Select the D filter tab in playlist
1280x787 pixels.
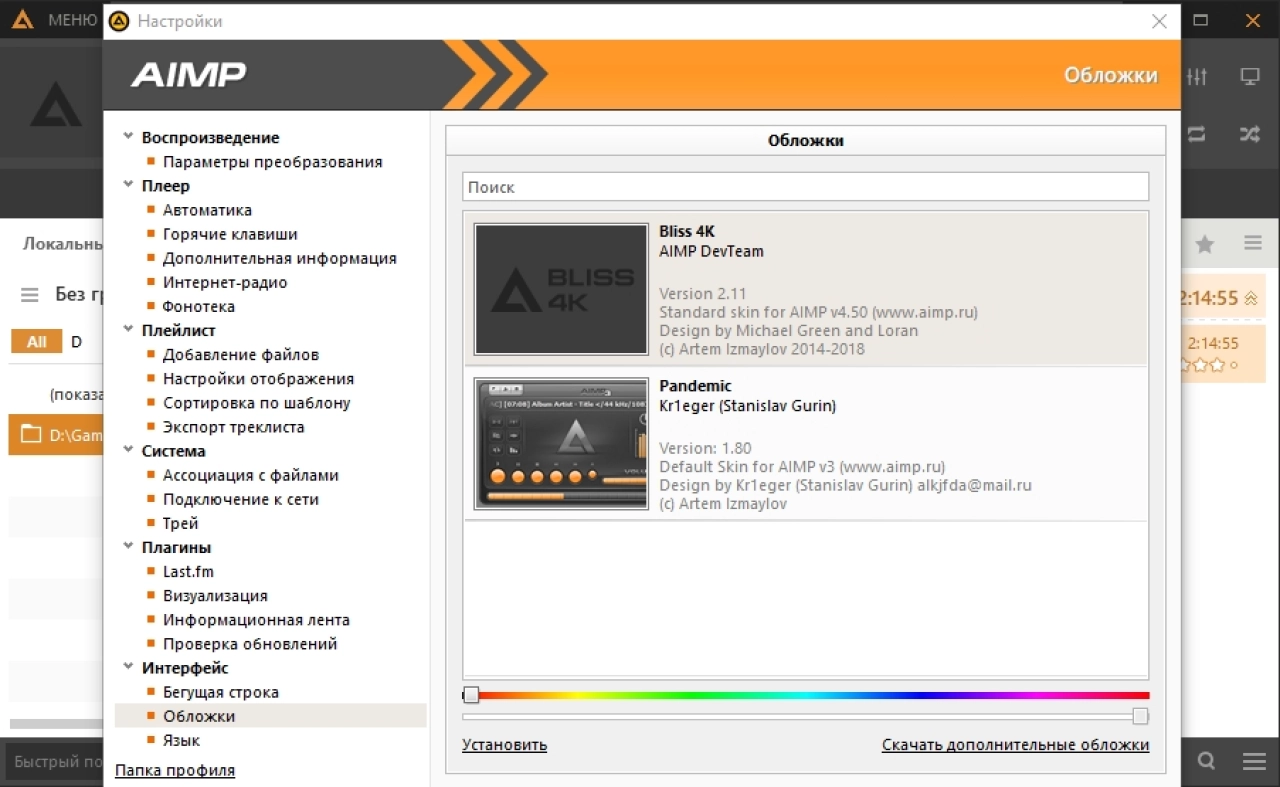[x=76, y=342]
